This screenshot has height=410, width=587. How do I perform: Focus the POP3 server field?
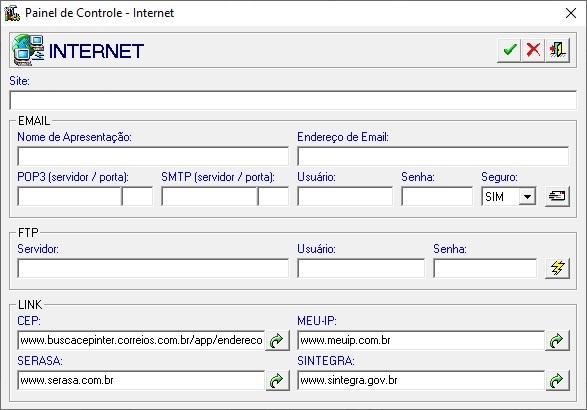pos(69,196)
